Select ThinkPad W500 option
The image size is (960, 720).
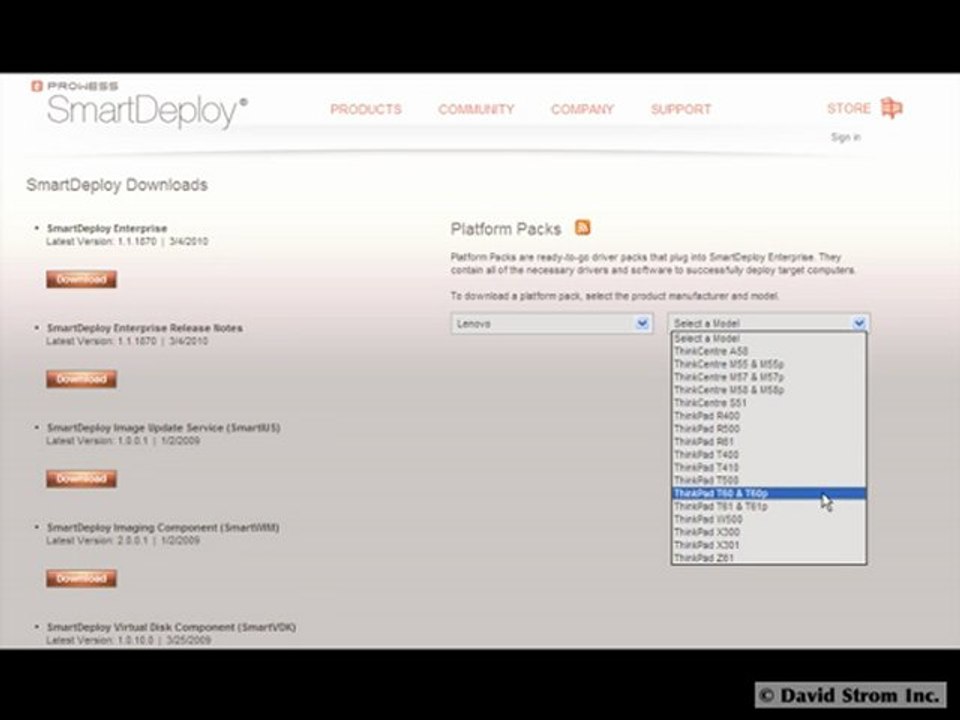[769, 519]
